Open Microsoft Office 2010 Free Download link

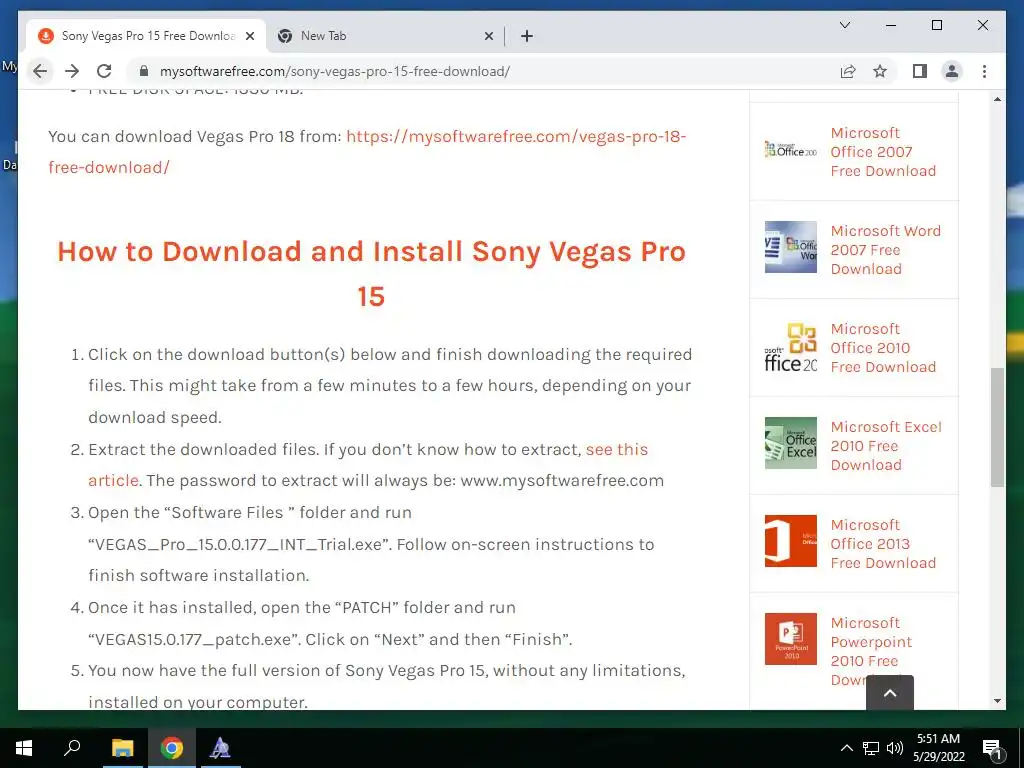tap(883, 347)
